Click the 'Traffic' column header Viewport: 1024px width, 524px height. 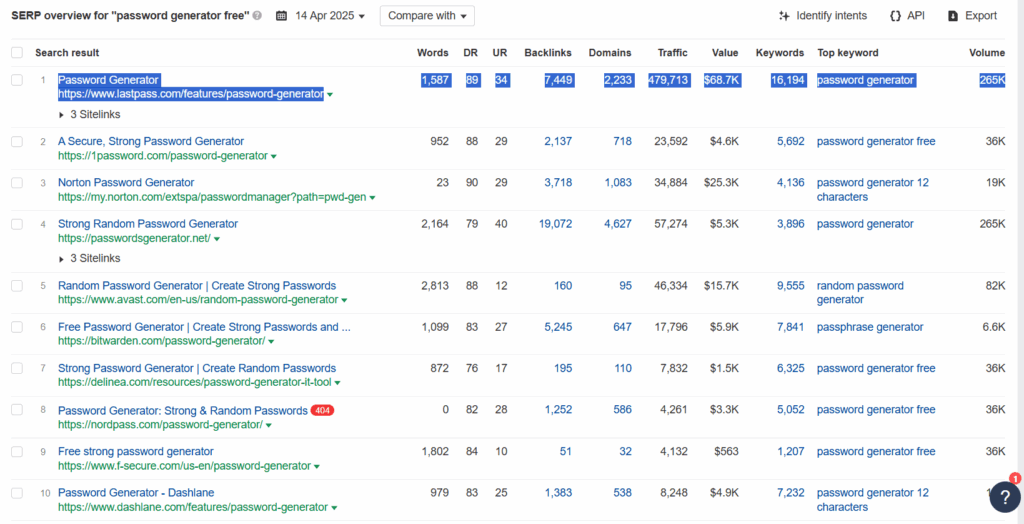tap(672, 53)
